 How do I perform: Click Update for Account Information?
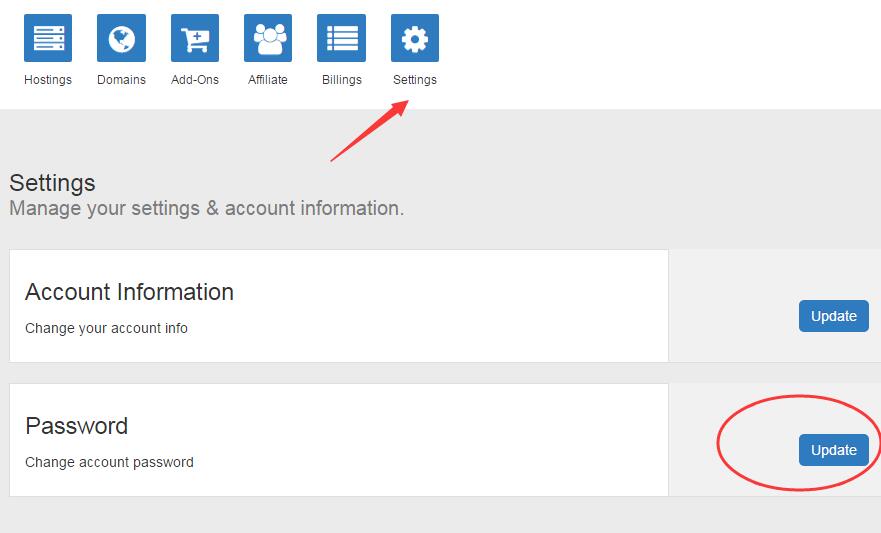(834, 316)
